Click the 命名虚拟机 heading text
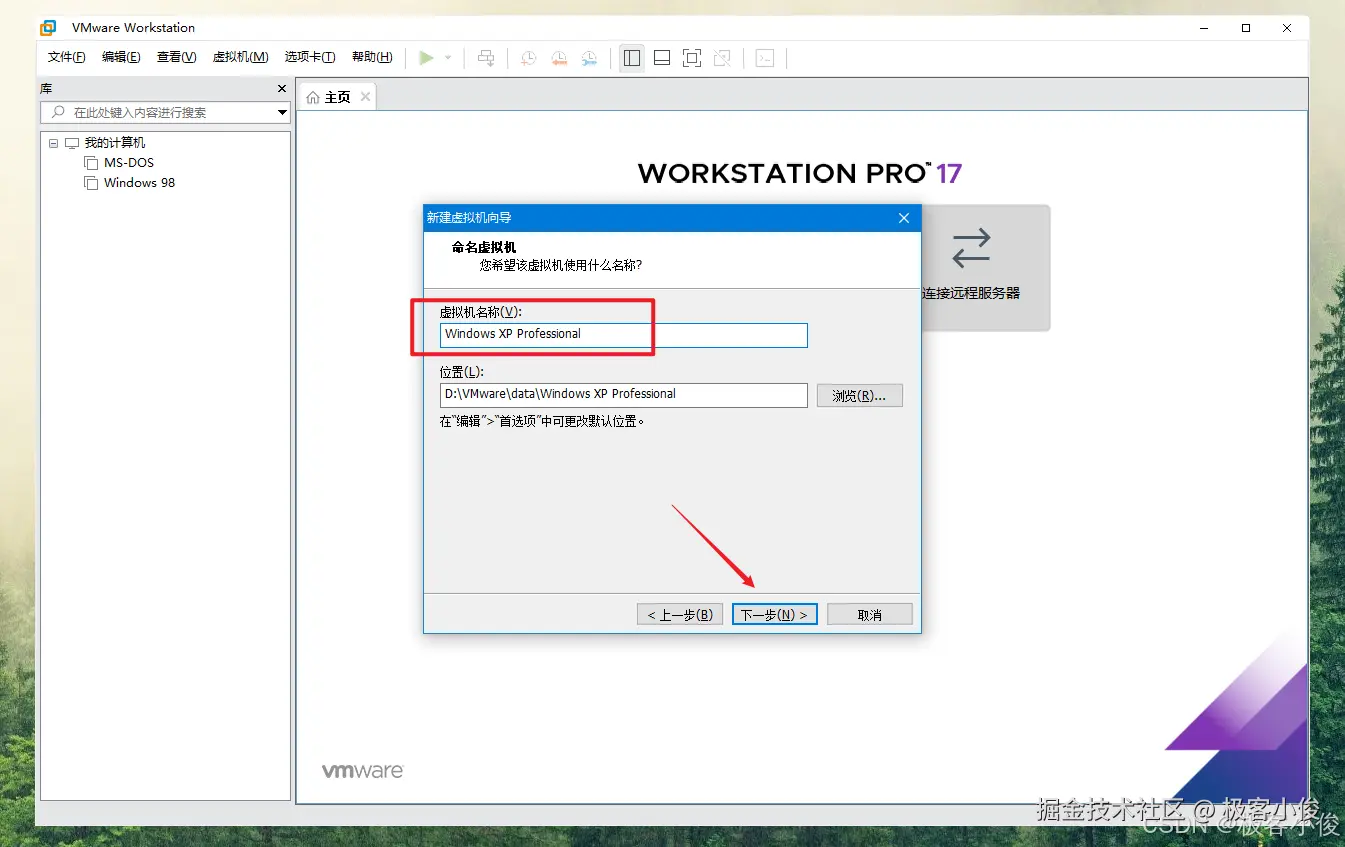 [484, 247]
